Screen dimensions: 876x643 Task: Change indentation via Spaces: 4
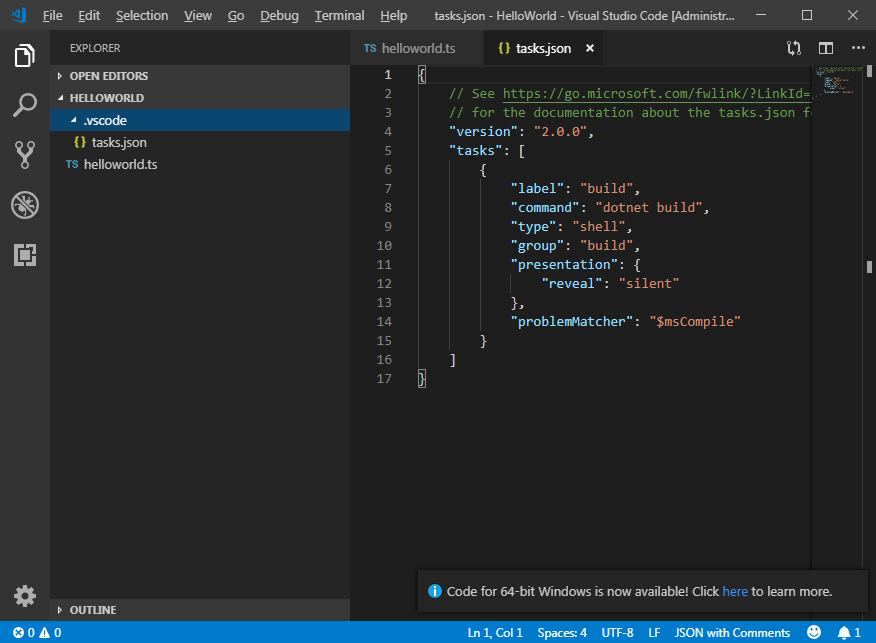pos(562,632)
